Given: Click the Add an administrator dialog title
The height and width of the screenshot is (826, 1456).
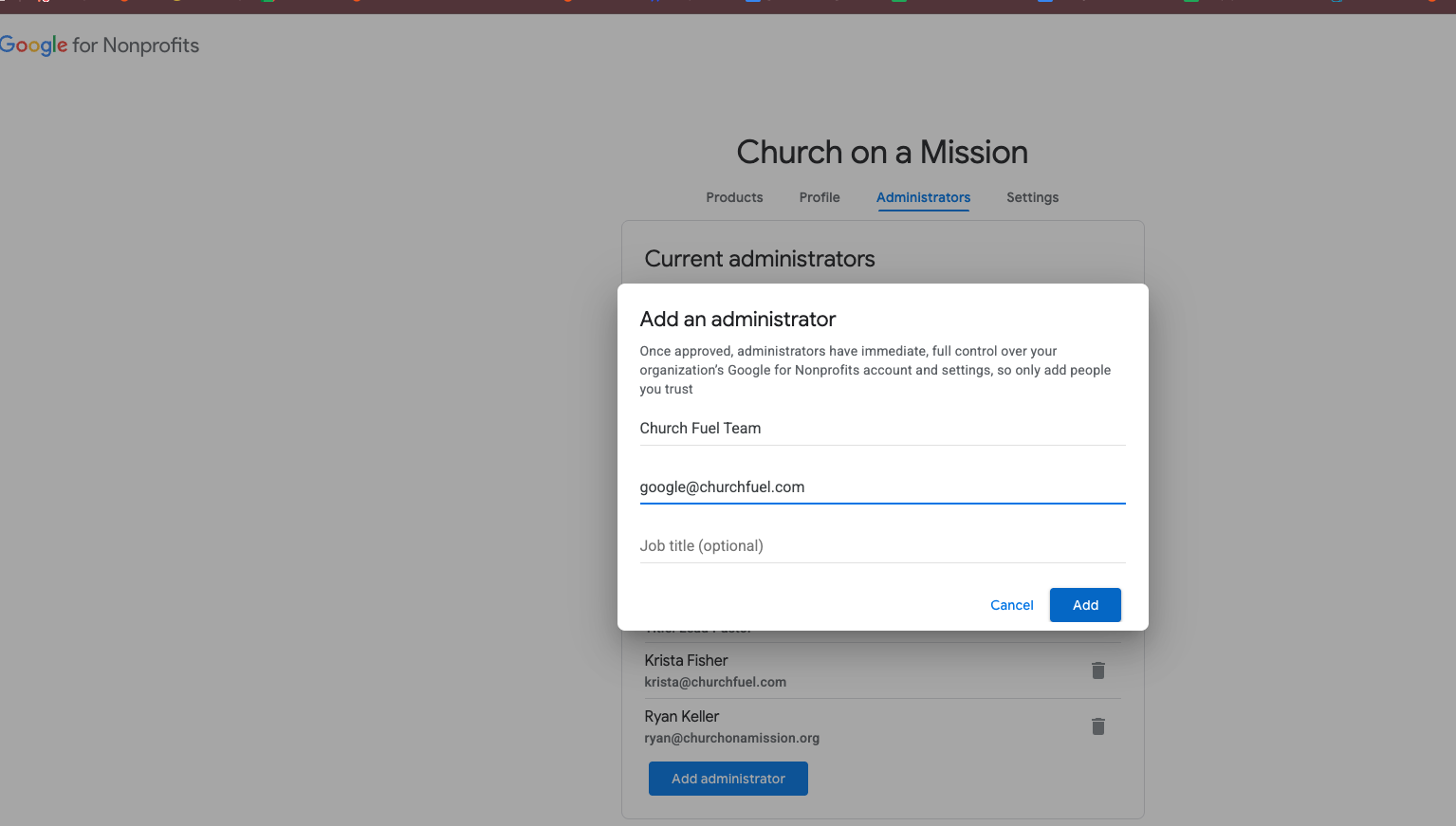Looking at the screenshot, I should click(x=738, y=320).
